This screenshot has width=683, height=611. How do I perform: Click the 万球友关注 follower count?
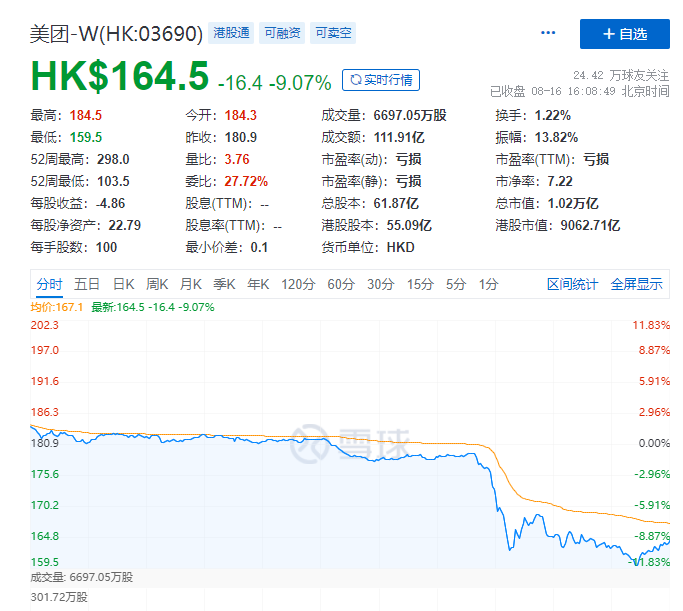(621, 75)
